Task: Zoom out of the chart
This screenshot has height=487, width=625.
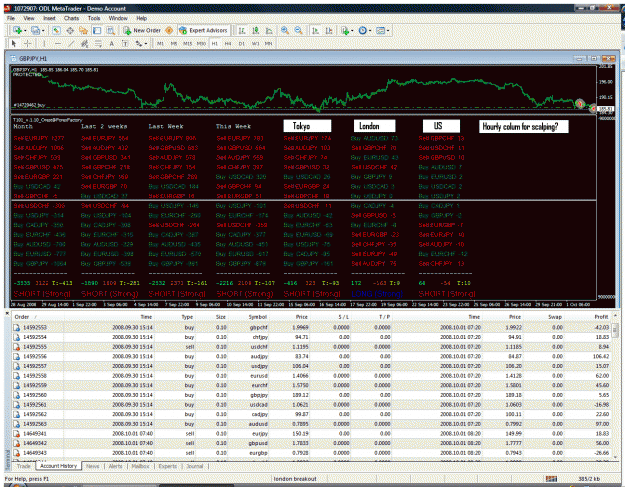Action: pos(298,30)
